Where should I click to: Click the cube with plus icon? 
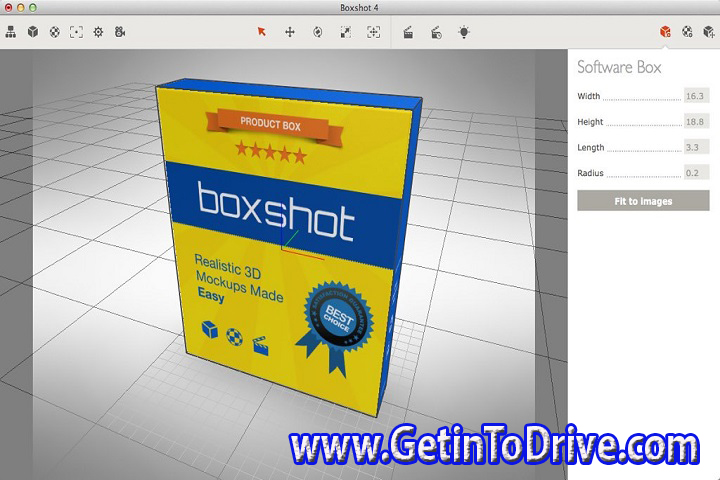pos(709,31)
